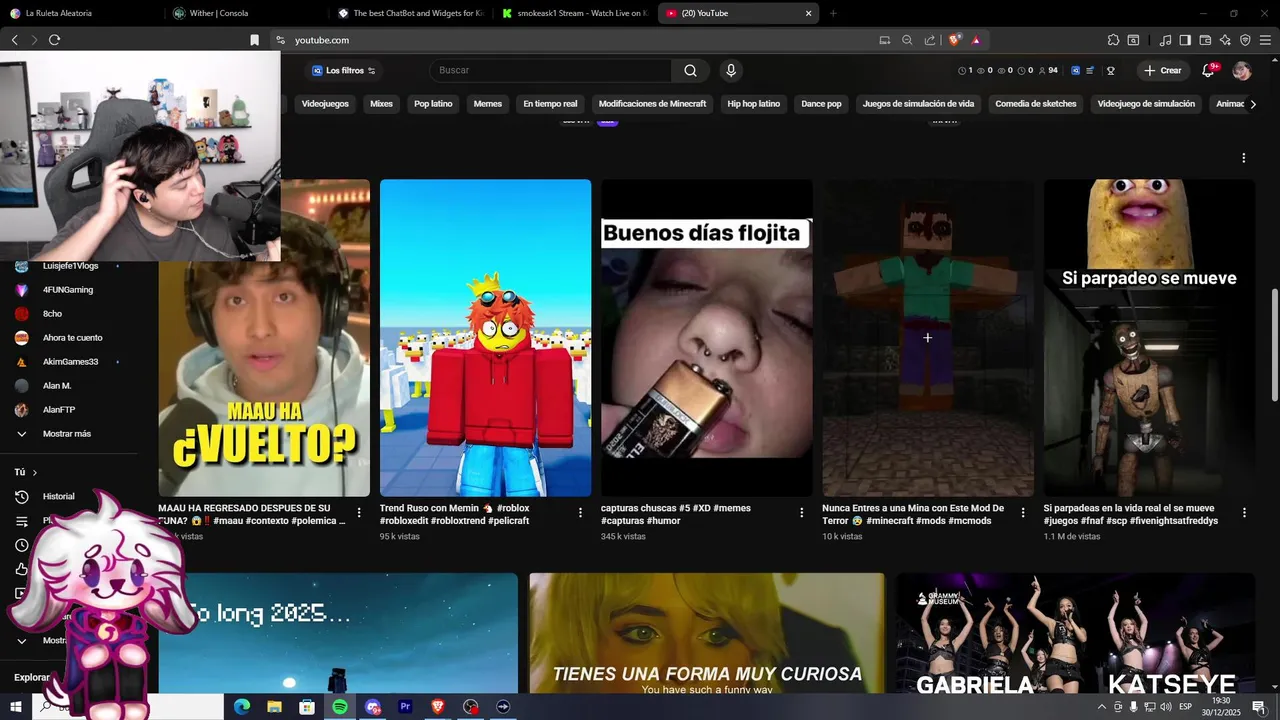Open the browser hamburger menu

tap(1265, 40)
